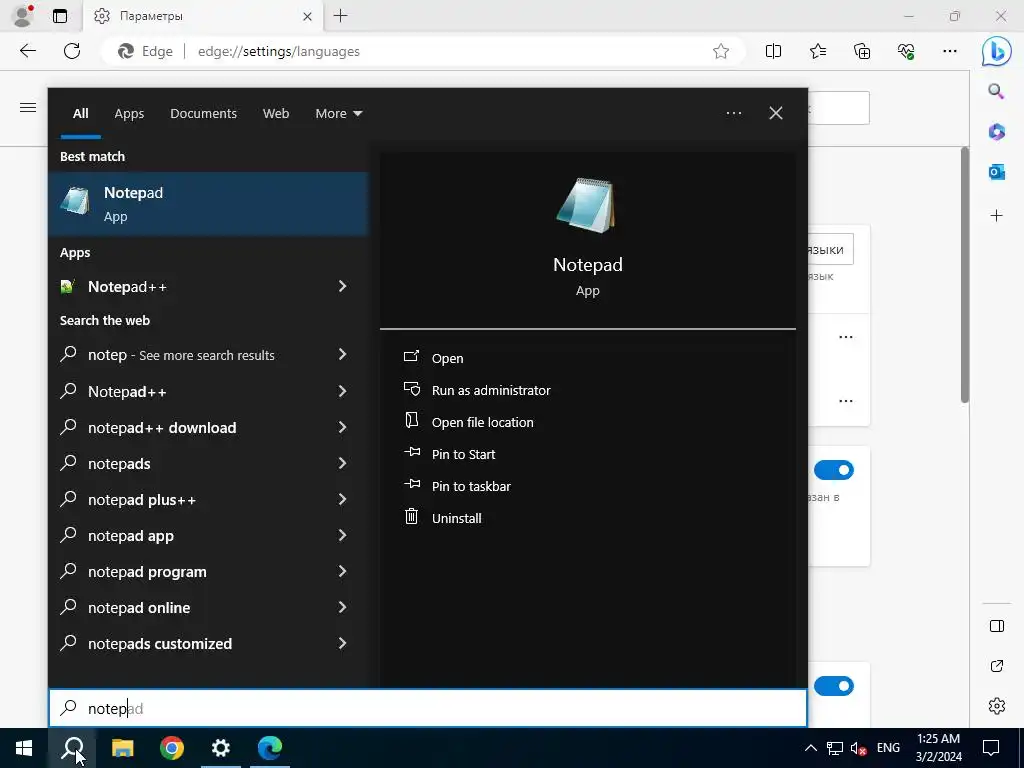
Task: Open Browser essentials heart icon
Action: 906,51
